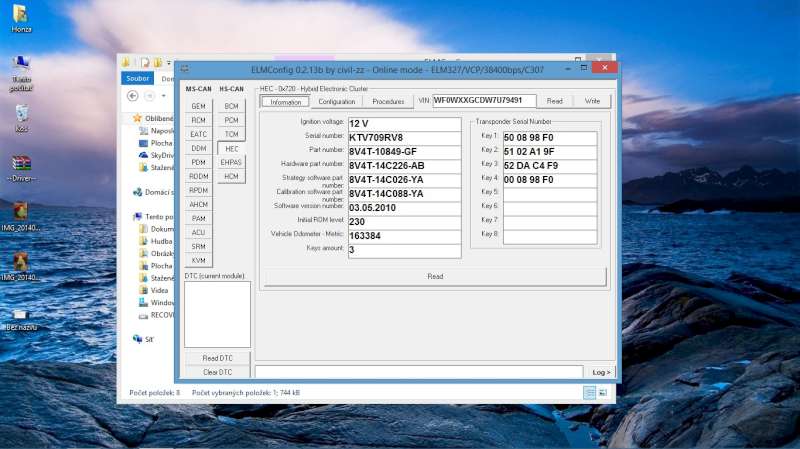Switch Explorer to details view icon
Screen dimensions: 800x449
(590, 393)
